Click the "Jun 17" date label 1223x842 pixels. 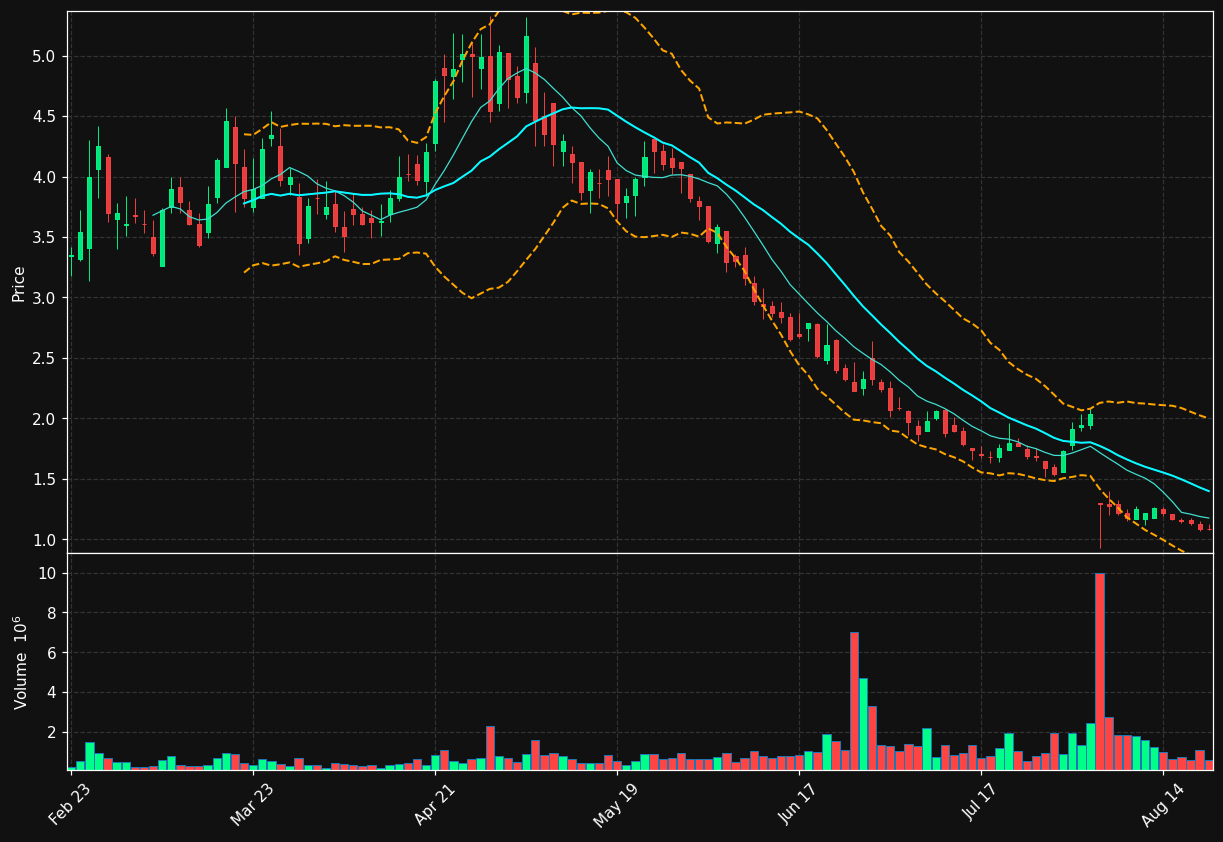(x=797, y=804)
